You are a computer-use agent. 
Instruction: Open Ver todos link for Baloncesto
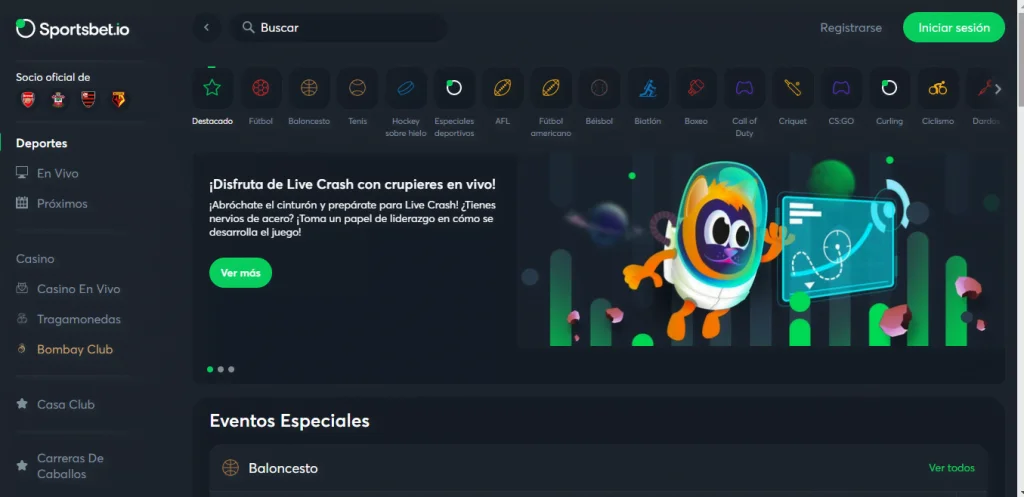click(952, 468)
